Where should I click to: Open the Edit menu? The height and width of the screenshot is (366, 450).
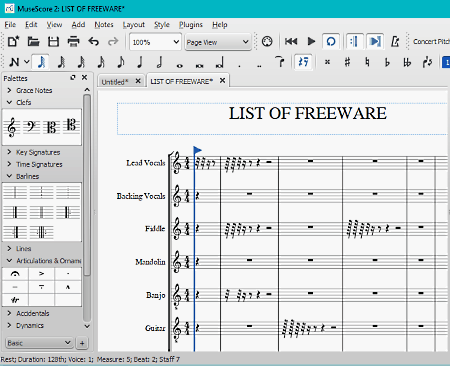tap(31, 25)
